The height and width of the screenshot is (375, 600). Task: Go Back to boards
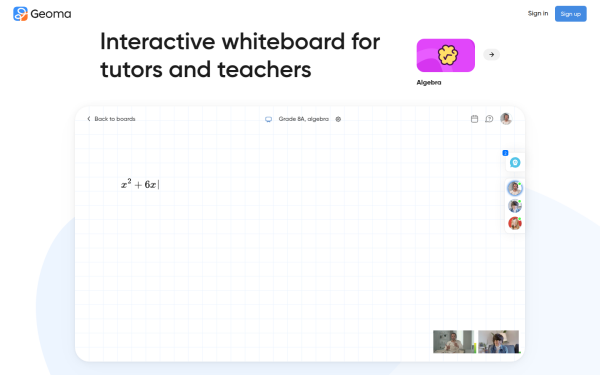111,119
